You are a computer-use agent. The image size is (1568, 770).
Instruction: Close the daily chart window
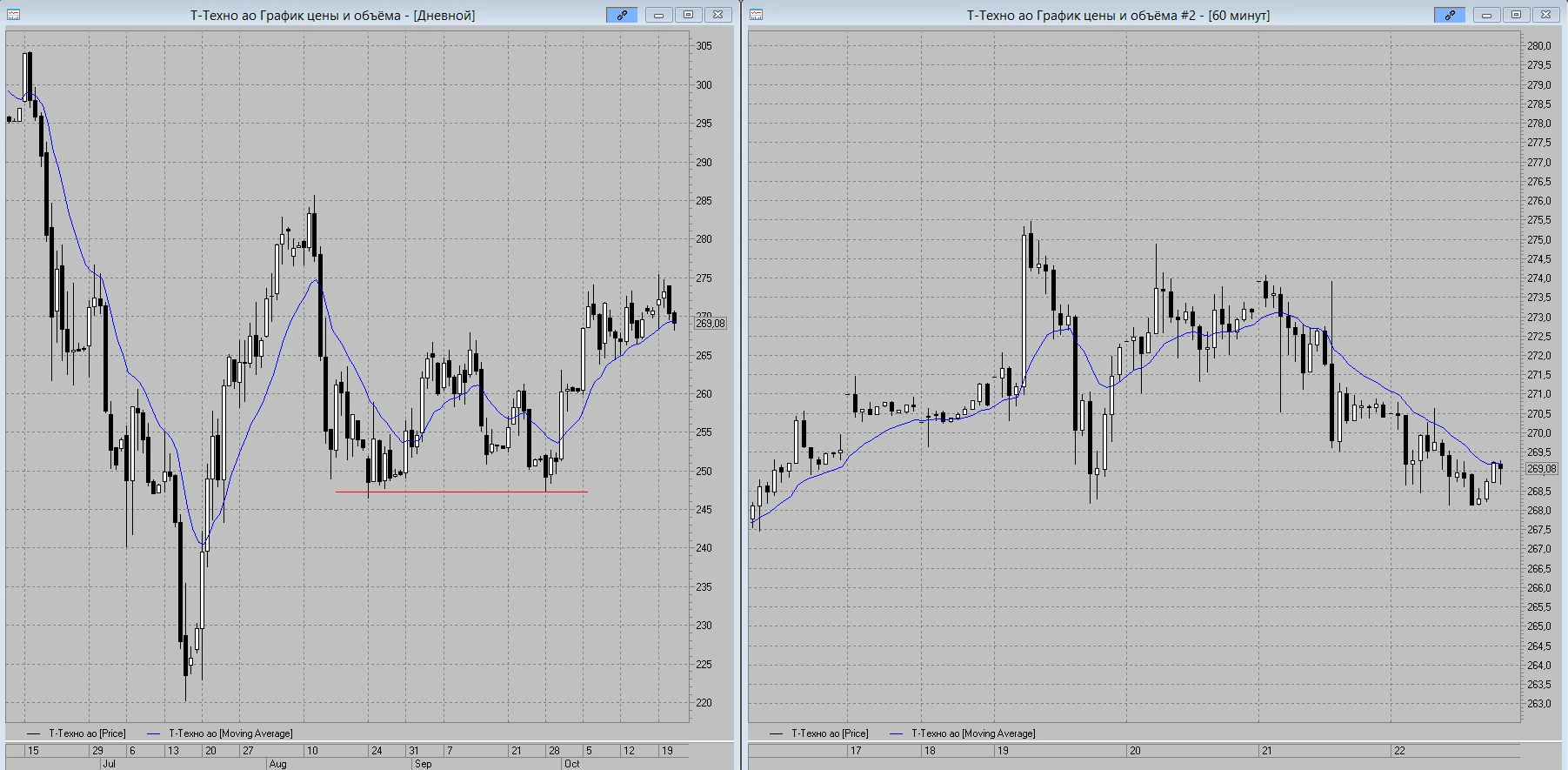pyautogui.click(x=717, y=15)
